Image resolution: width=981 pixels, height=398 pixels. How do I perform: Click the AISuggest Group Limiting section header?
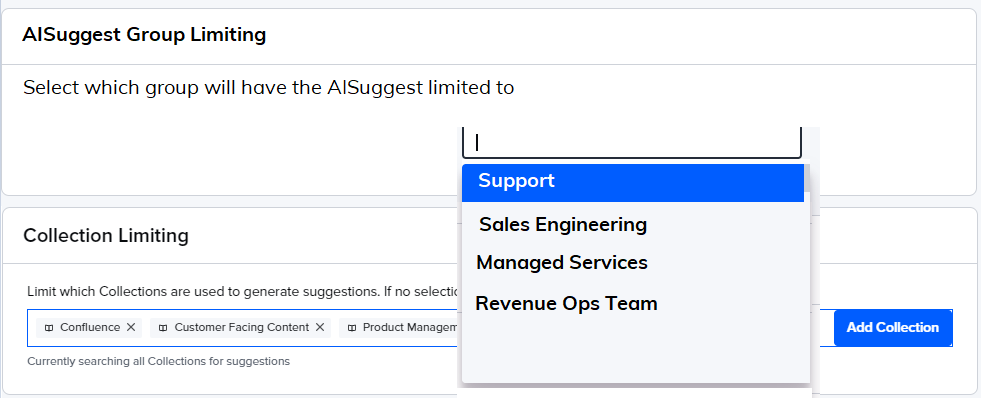[145, 34]
